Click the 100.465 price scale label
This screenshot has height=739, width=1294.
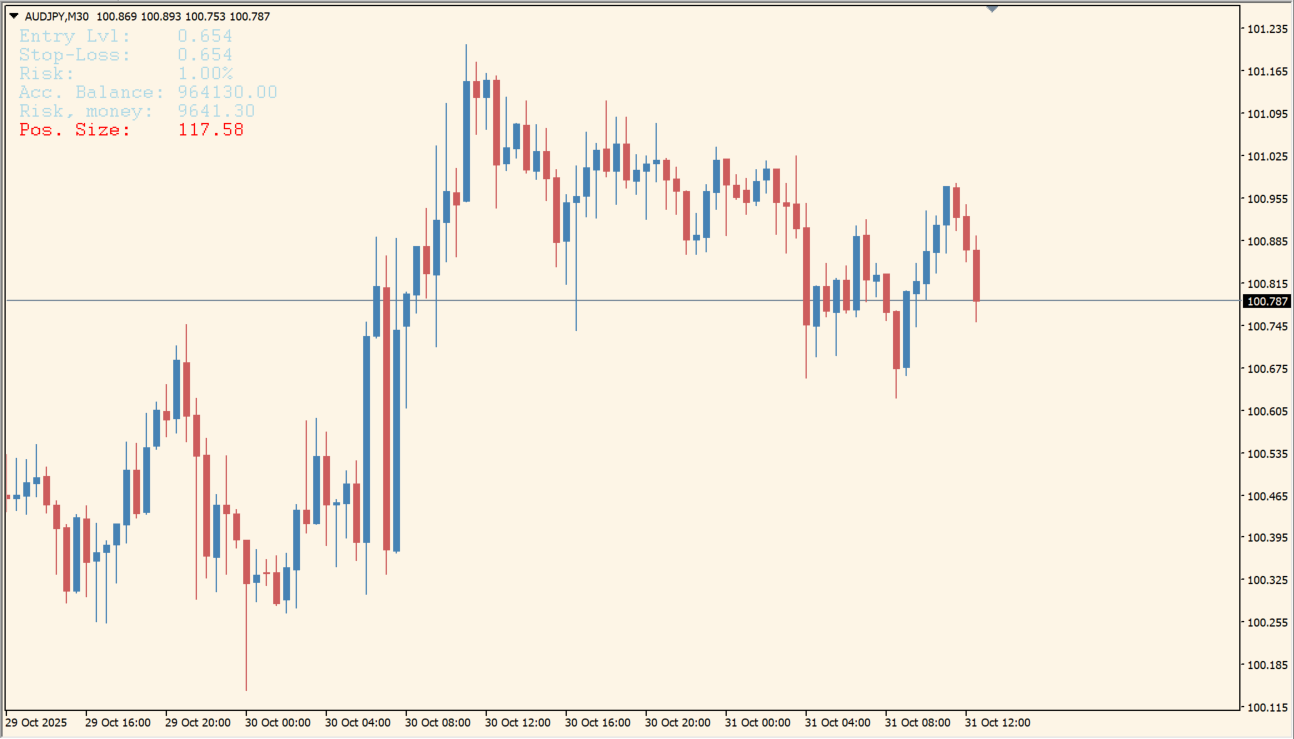point(1267,496)
